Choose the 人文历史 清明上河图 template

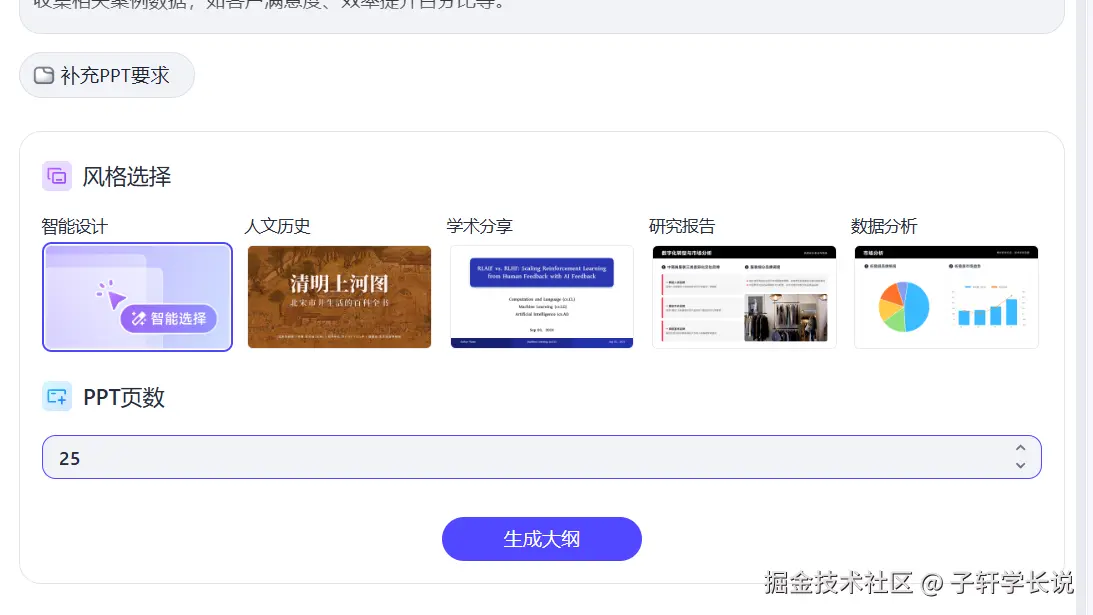pos(339,297)
